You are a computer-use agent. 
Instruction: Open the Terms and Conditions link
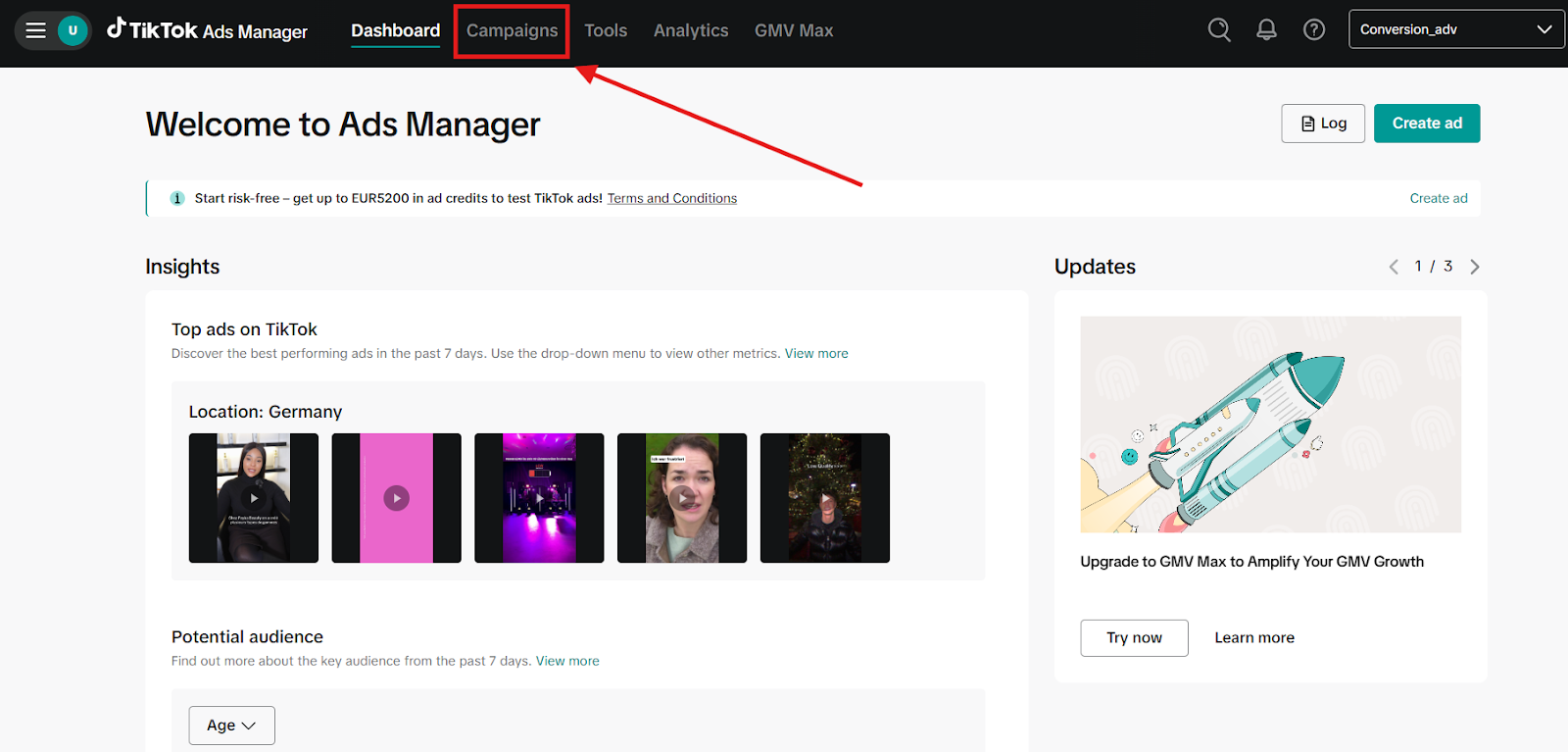(x=671, y=198)
